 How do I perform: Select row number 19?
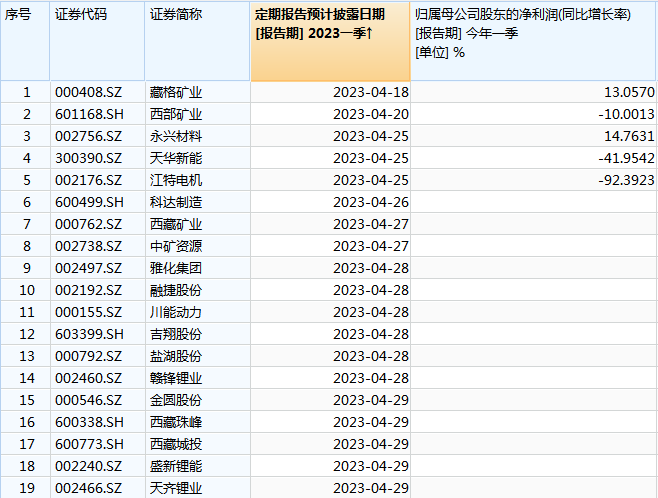[27, 488]
